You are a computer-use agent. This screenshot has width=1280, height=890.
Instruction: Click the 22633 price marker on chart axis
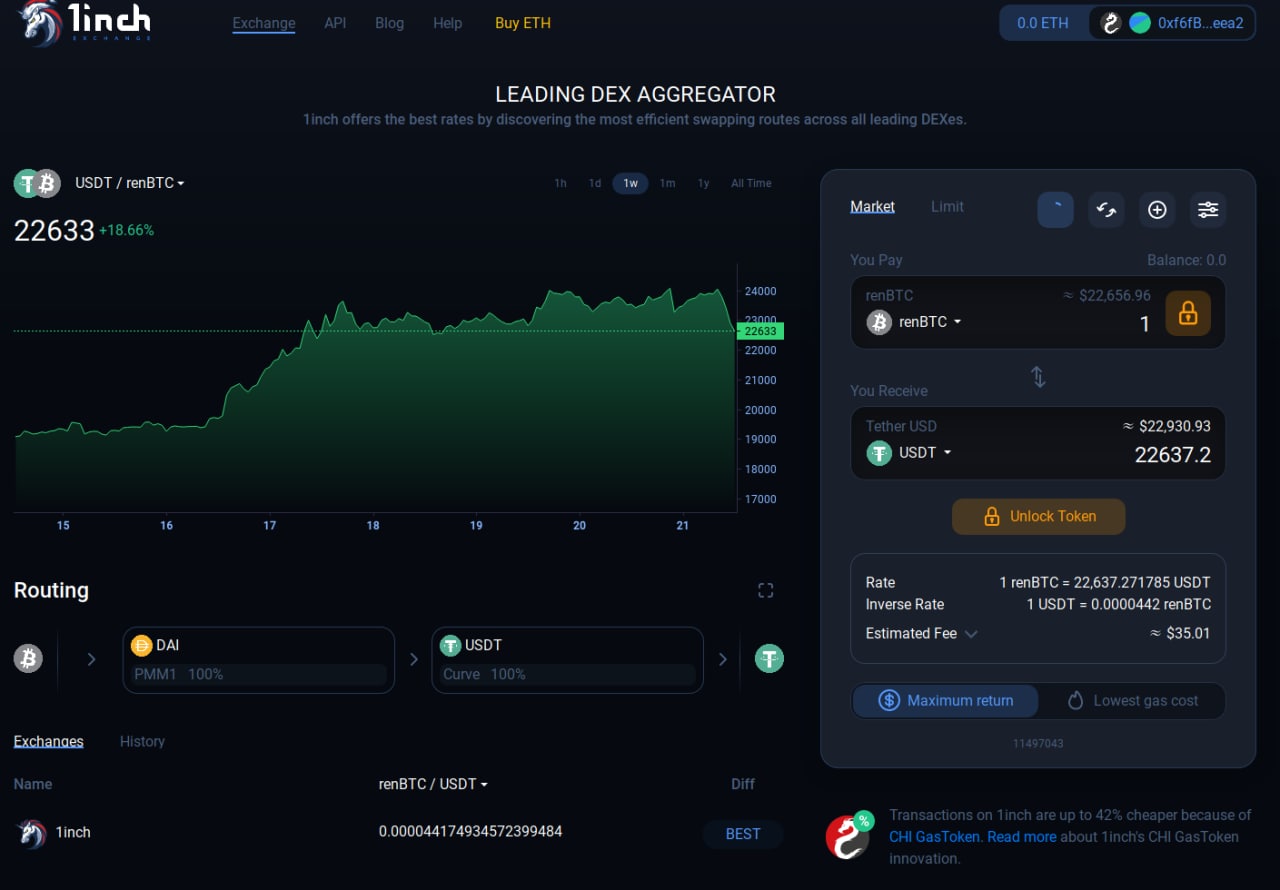tap(760, 331)
